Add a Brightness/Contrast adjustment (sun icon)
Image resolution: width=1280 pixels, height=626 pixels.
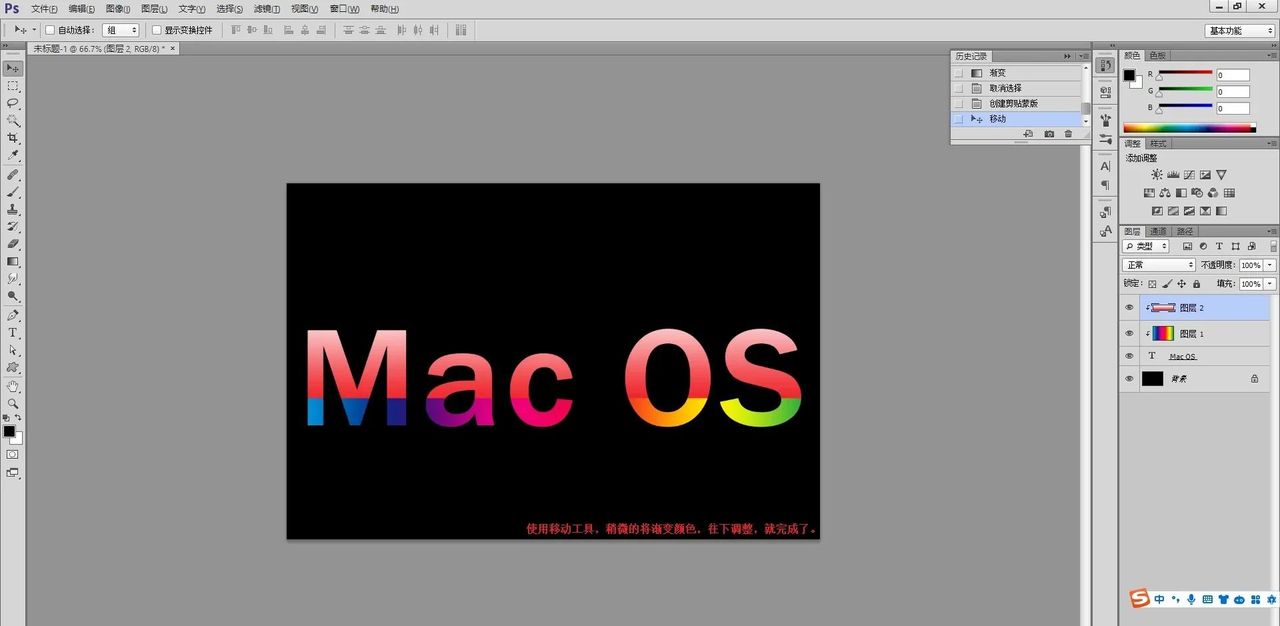(x=1157, y=175)
